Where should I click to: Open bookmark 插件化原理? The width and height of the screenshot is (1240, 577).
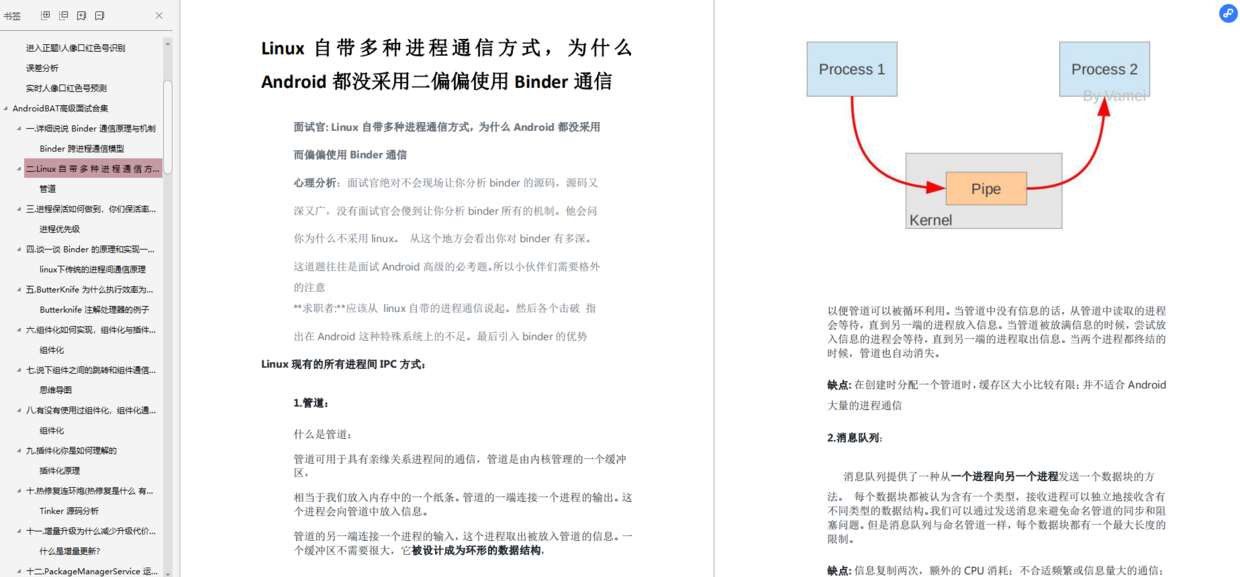[60, 470]
